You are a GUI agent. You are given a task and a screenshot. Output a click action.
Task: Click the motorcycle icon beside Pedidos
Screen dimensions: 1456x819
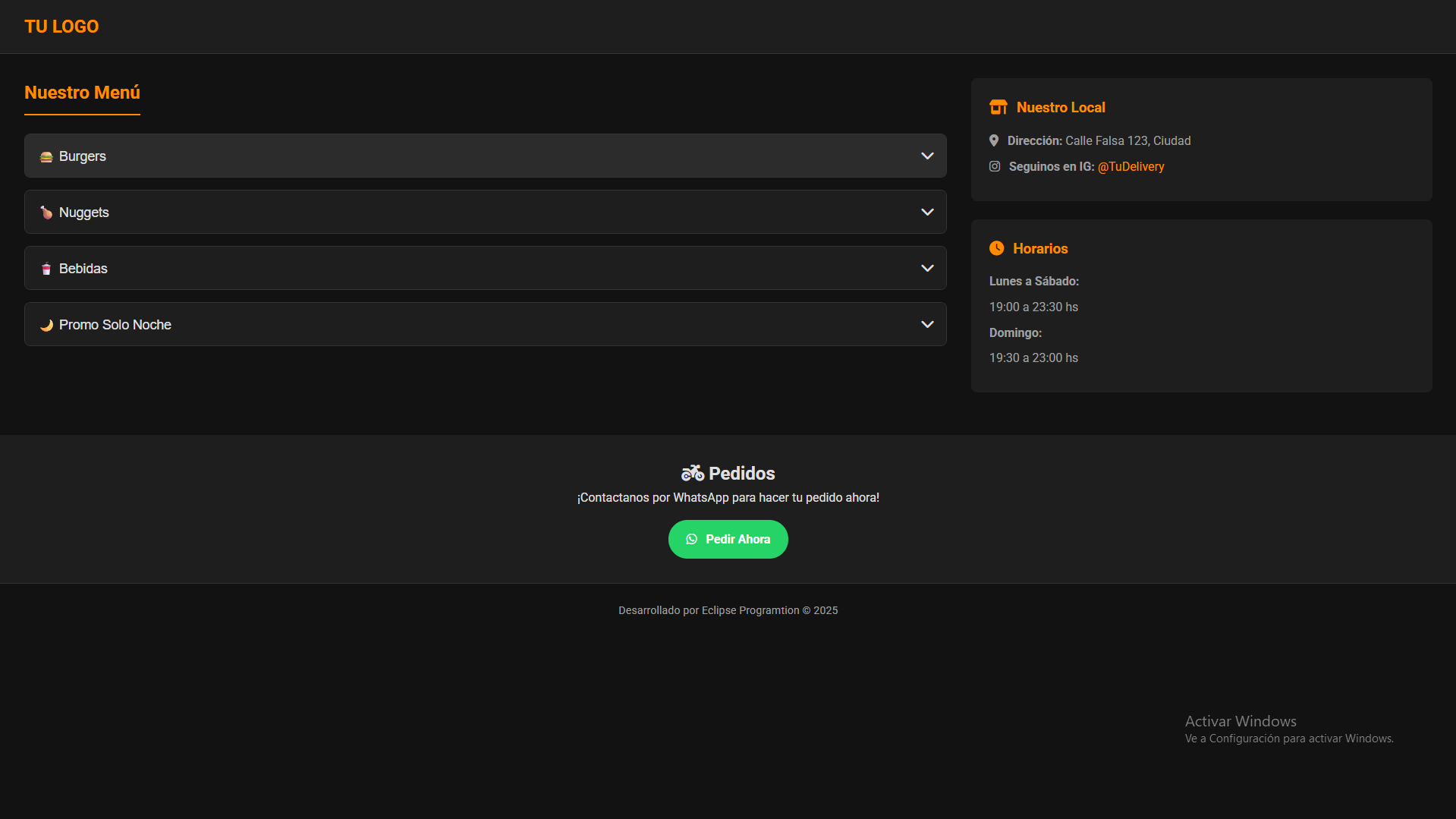[x=692, y=474]
